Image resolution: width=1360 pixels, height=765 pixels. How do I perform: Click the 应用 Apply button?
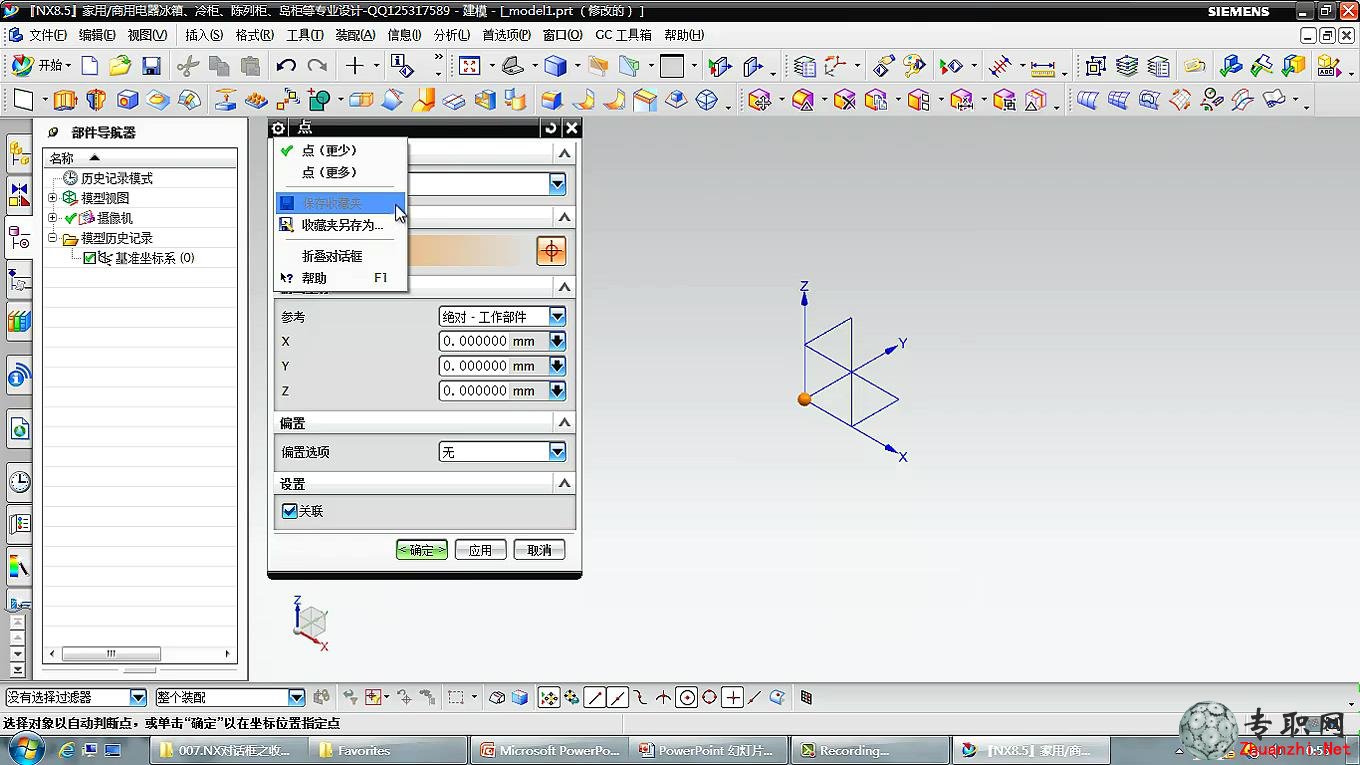(x=480, y=550)
